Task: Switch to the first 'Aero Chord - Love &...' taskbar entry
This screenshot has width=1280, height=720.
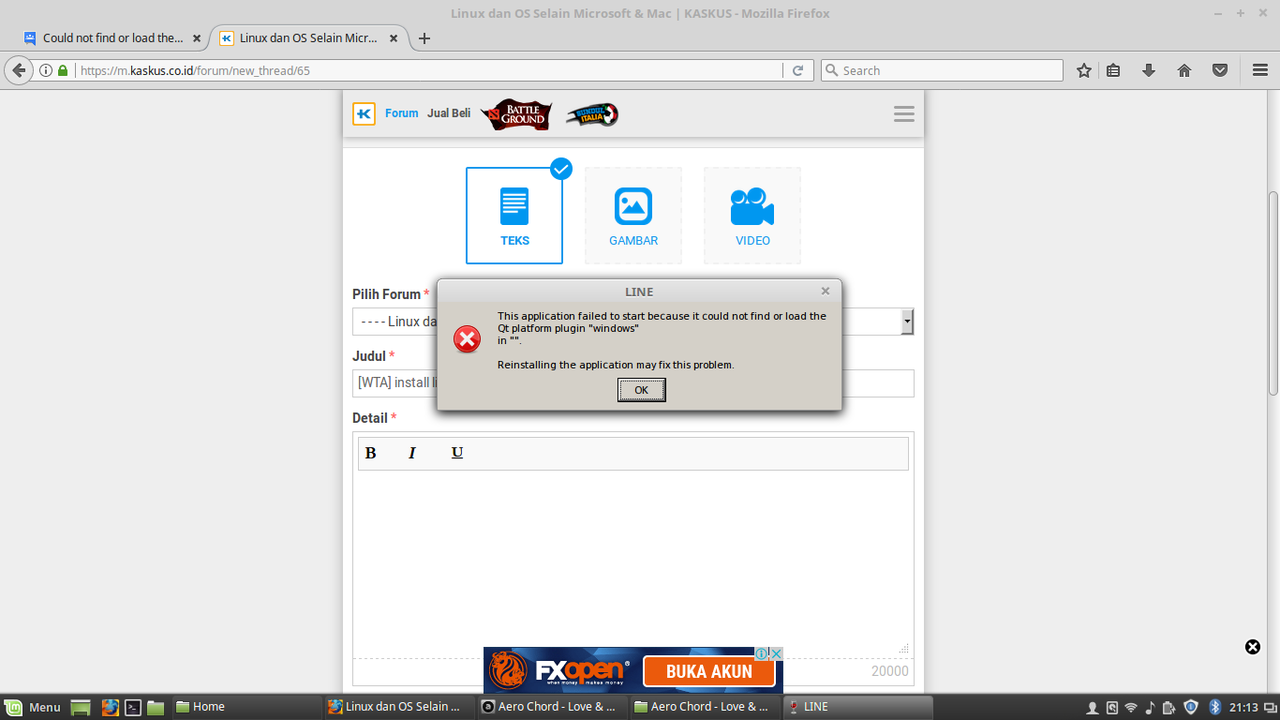Action: 553,707
